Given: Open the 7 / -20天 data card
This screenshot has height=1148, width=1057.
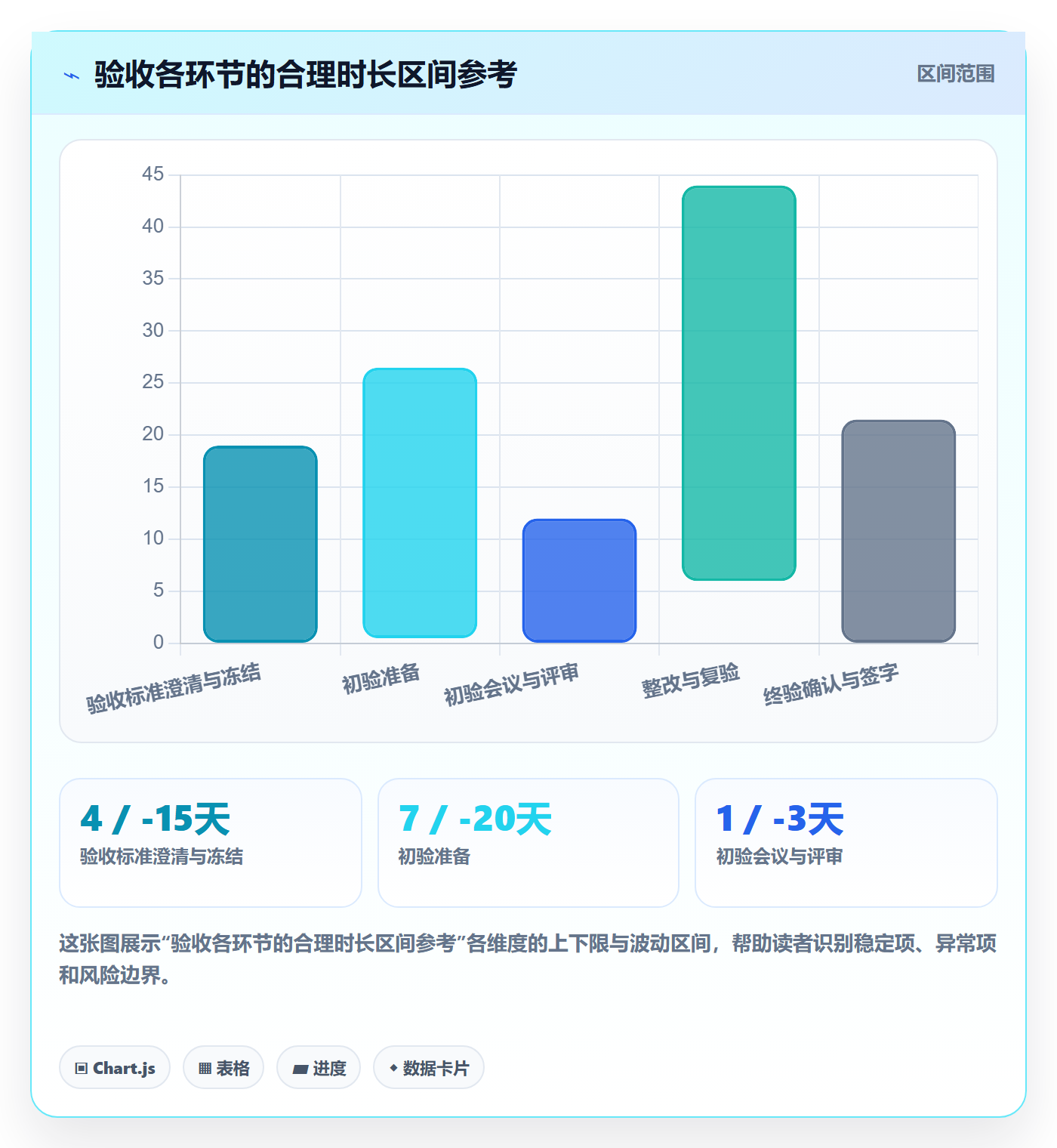Looking at the screenshot, I should tap(528, 842).
